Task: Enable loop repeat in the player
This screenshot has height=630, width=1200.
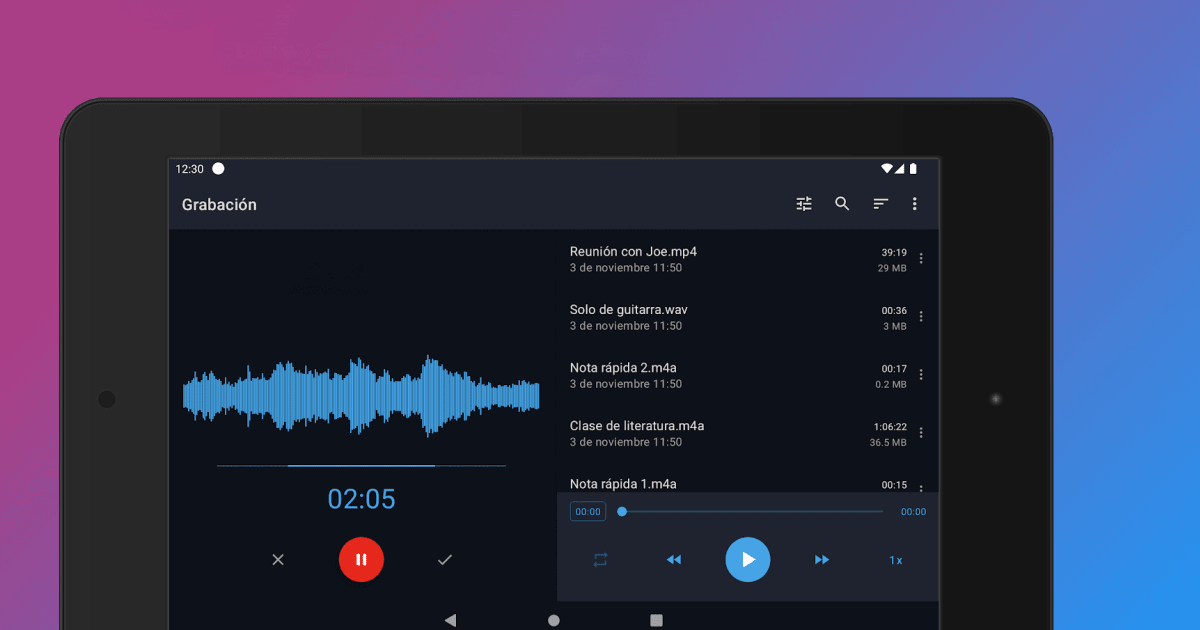Action: click(599, 560)
